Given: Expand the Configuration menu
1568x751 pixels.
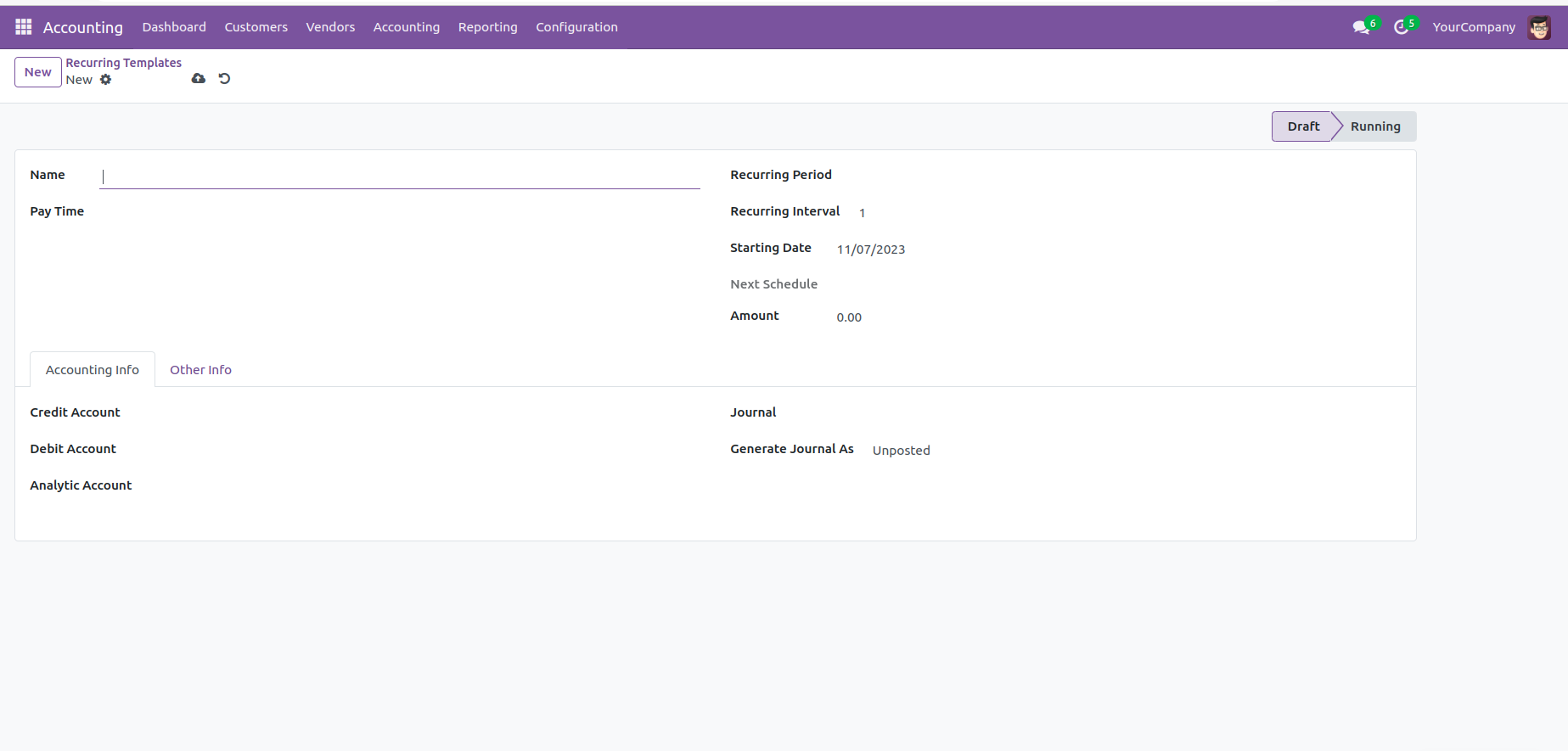Looking at the screenshot, I should (576, 27).
